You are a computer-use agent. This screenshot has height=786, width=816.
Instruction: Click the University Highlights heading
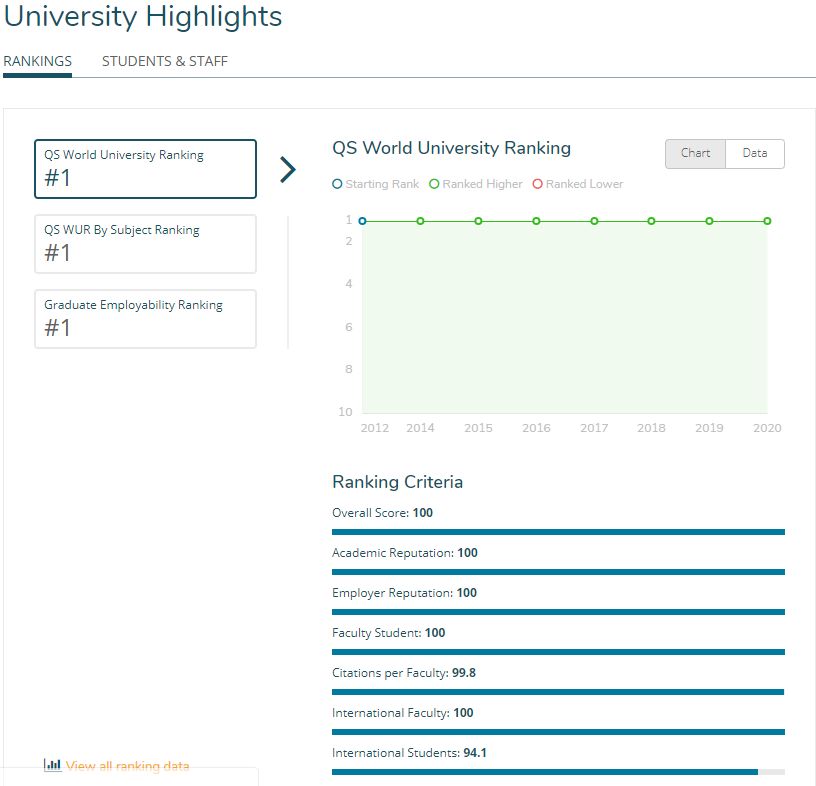143,17
